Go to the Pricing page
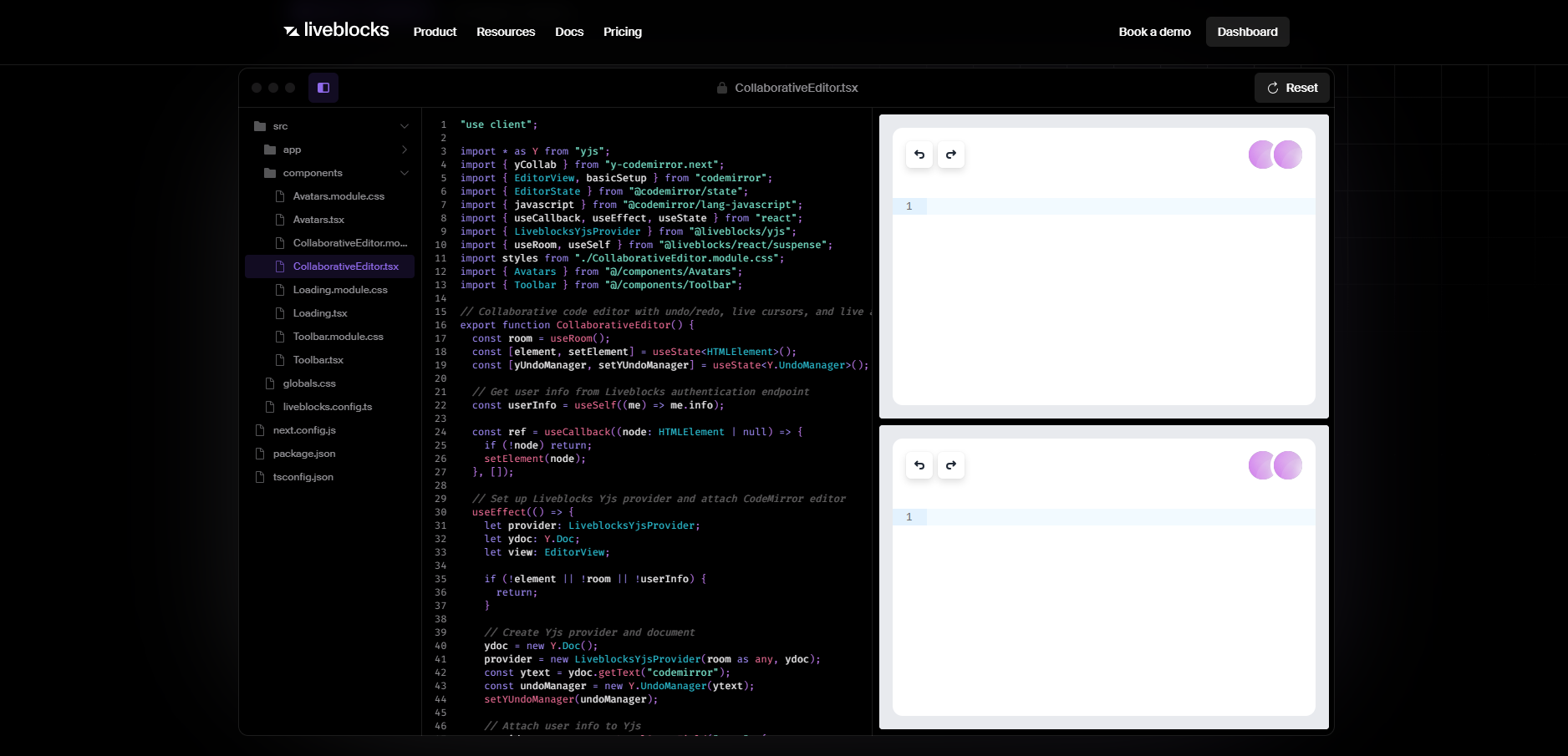Screen dimensions: 1568x756 (x=623, y=32)
